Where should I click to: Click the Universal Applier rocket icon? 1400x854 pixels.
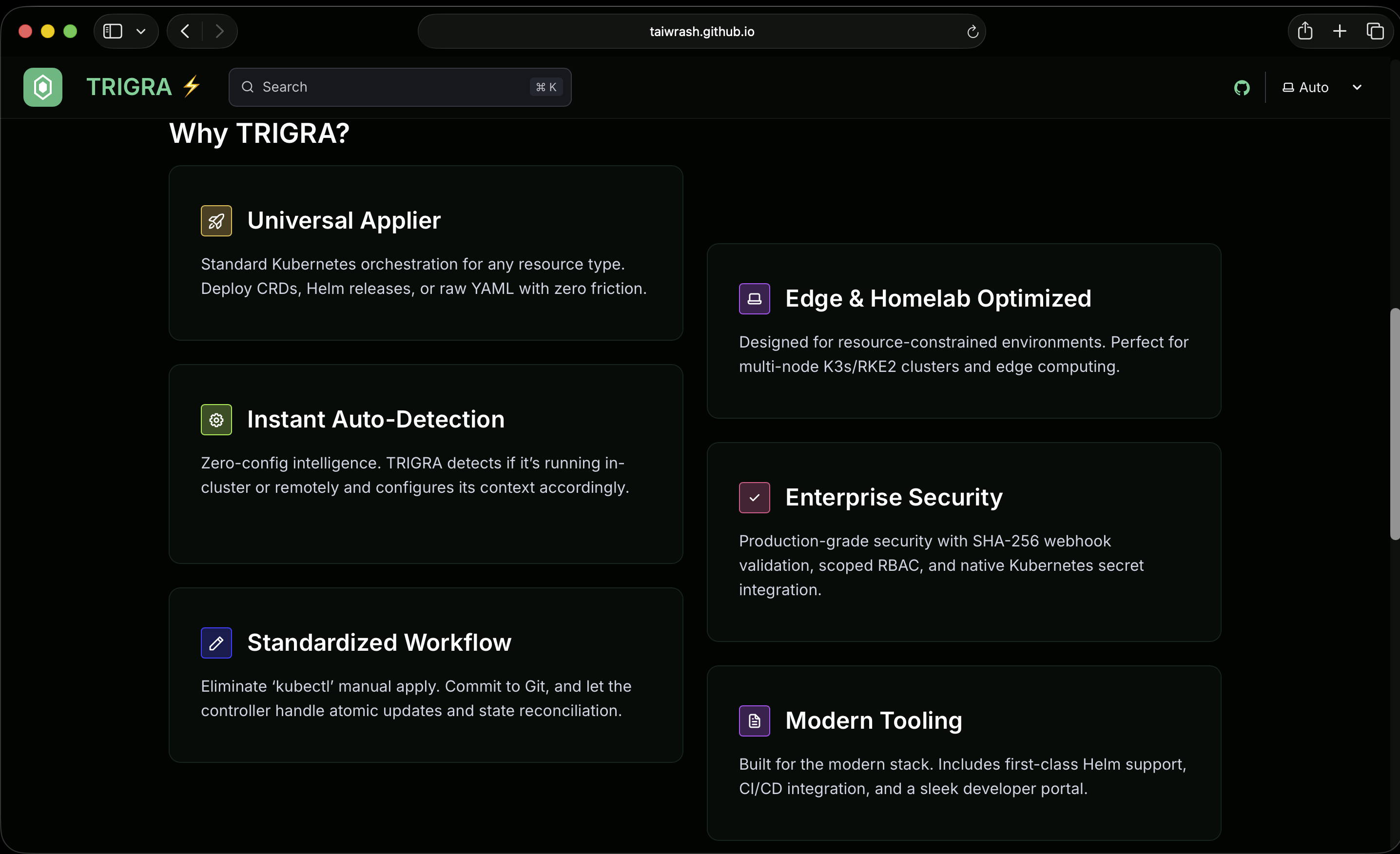click(x=216, y=221)
